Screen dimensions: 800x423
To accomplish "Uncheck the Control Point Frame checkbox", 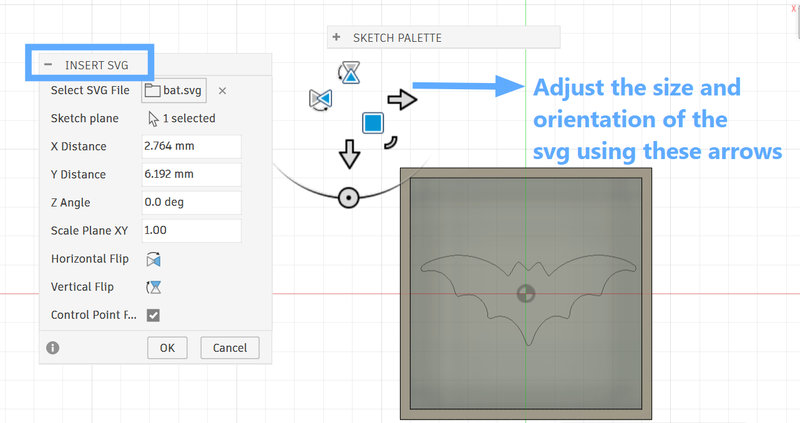I will [x=153, y=315].
